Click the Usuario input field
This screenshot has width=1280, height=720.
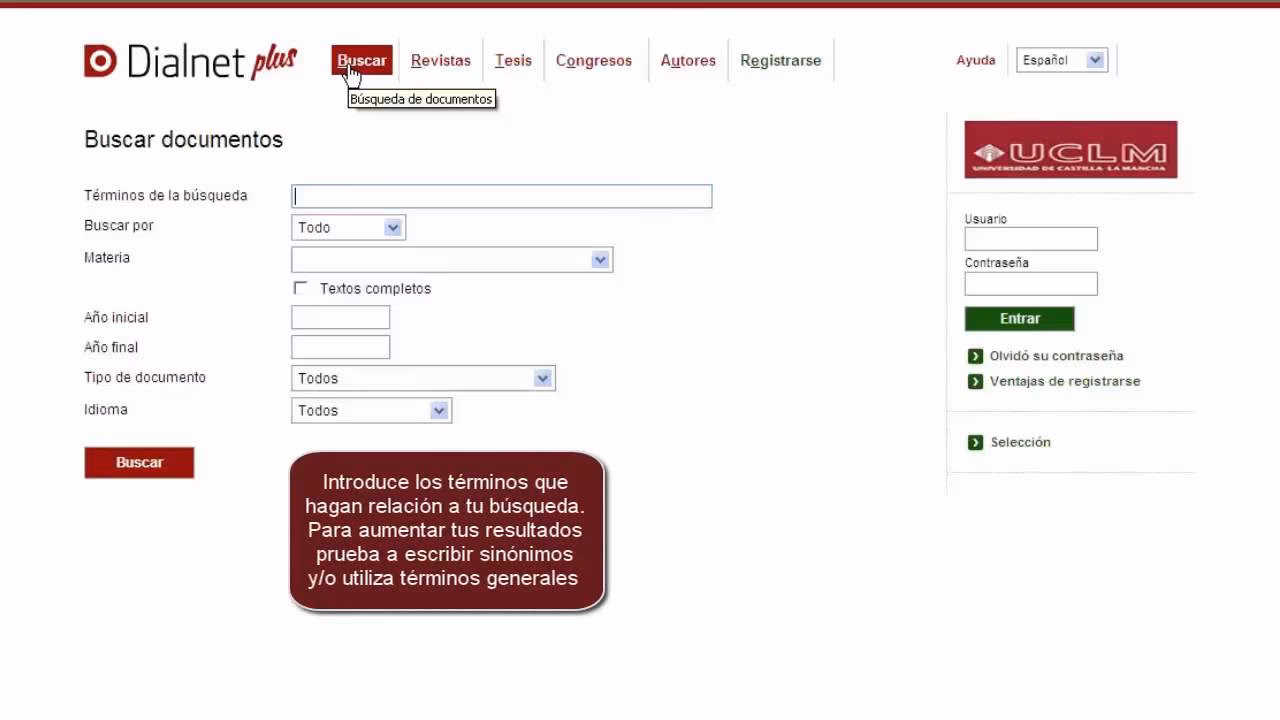(x=1031, y=239)
